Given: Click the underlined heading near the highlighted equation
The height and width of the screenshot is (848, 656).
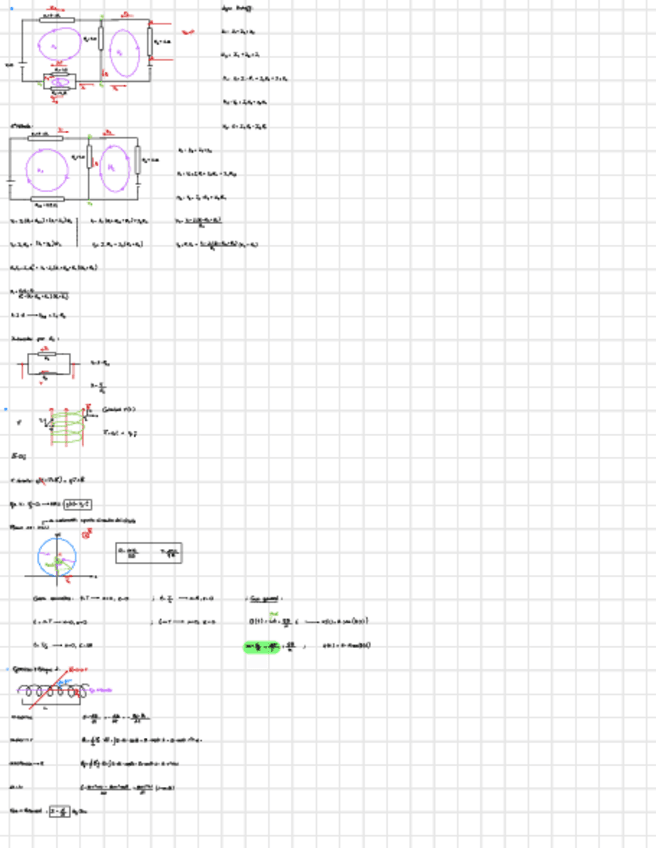Looking at the screenshot, I should click(265, 599).
